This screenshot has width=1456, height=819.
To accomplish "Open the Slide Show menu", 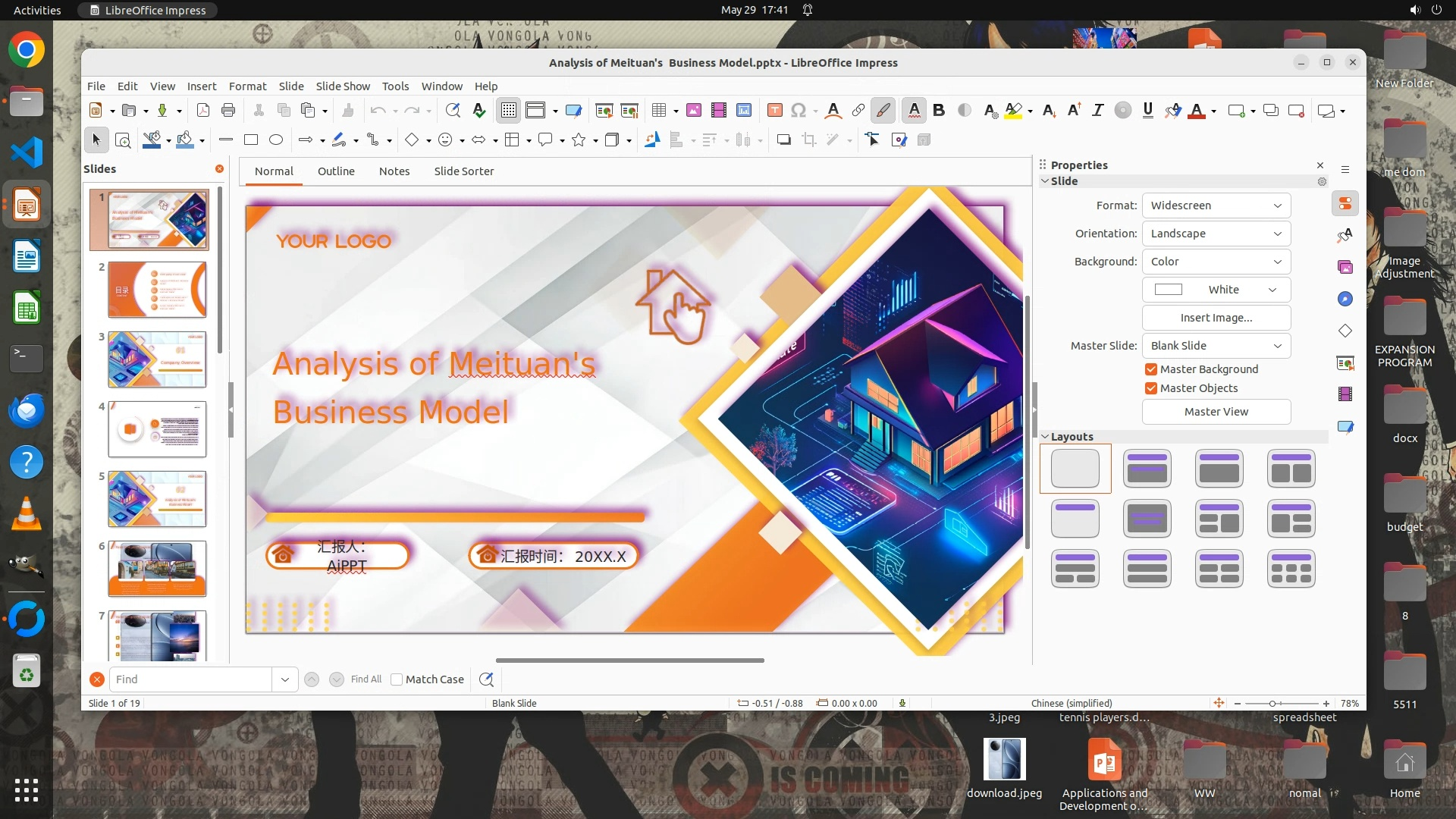I will point(343,86).
